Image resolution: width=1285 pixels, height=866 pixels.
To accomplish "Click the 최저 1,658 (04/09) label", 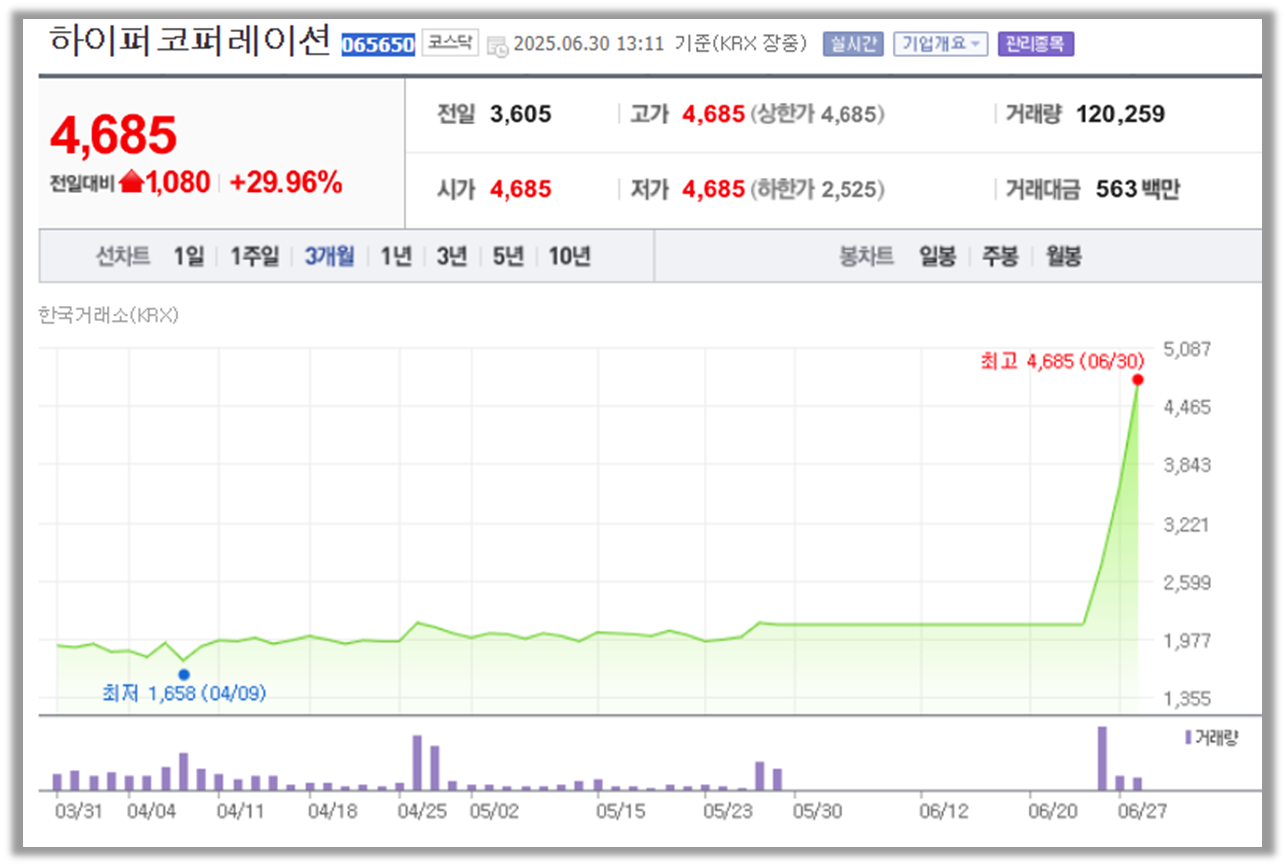I will click(x=184, y=693).
